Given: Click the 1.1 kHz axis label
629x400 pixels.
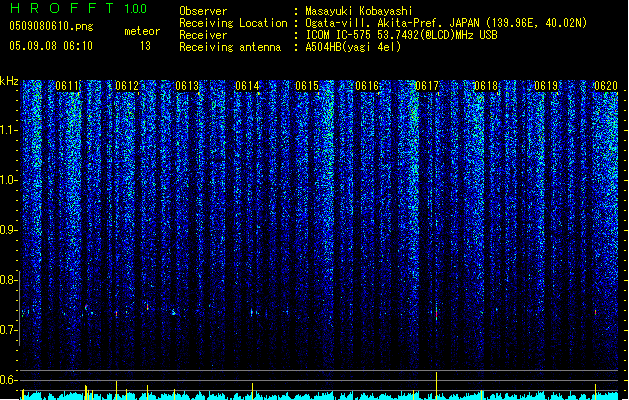Looking at the screenshot, I should pyautogui.click(x=8, y=130).
